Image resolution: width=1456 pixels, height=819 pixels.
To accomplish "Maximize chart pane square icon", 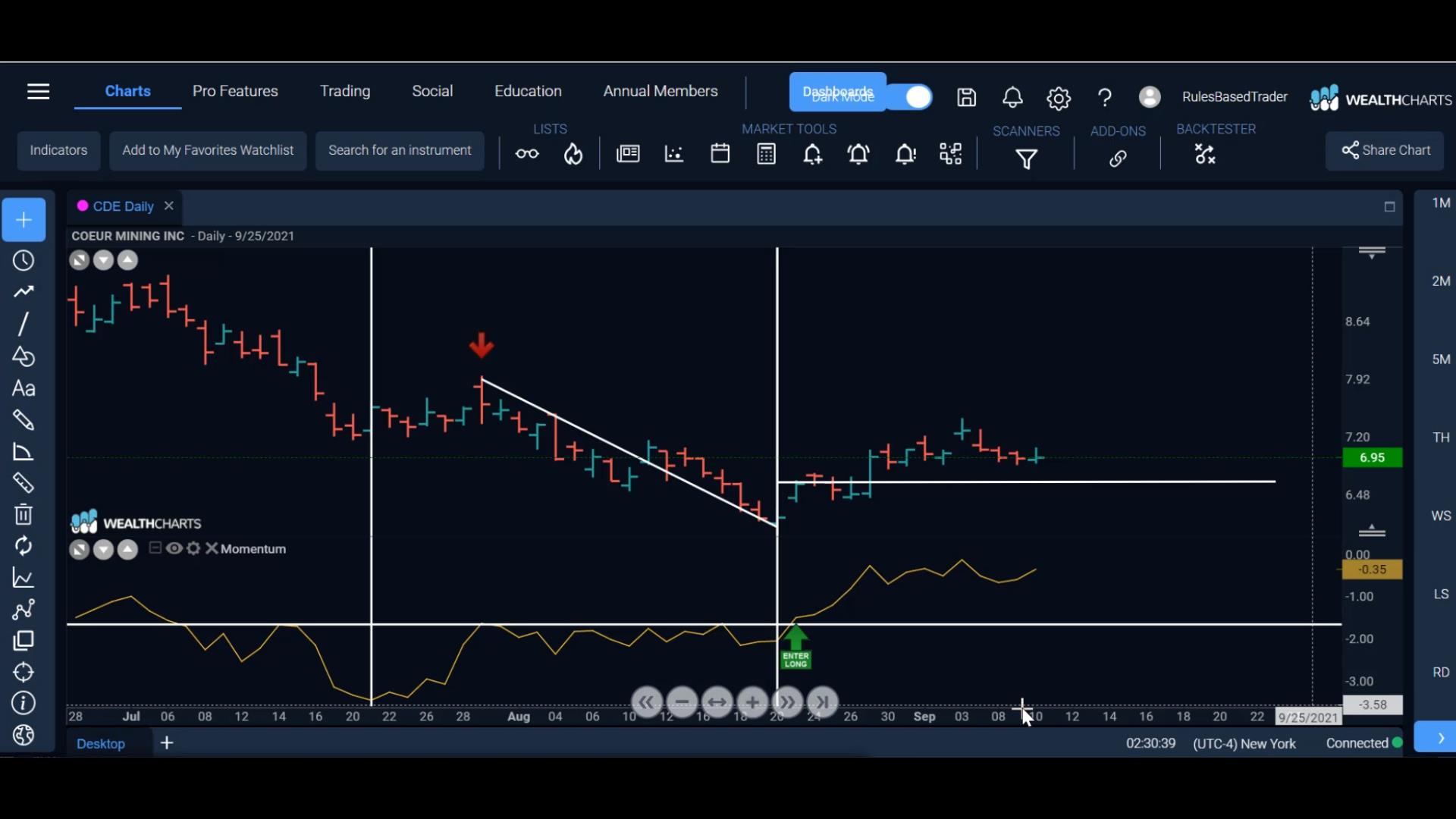I will pyautogui.click(x=1389, y=206).
